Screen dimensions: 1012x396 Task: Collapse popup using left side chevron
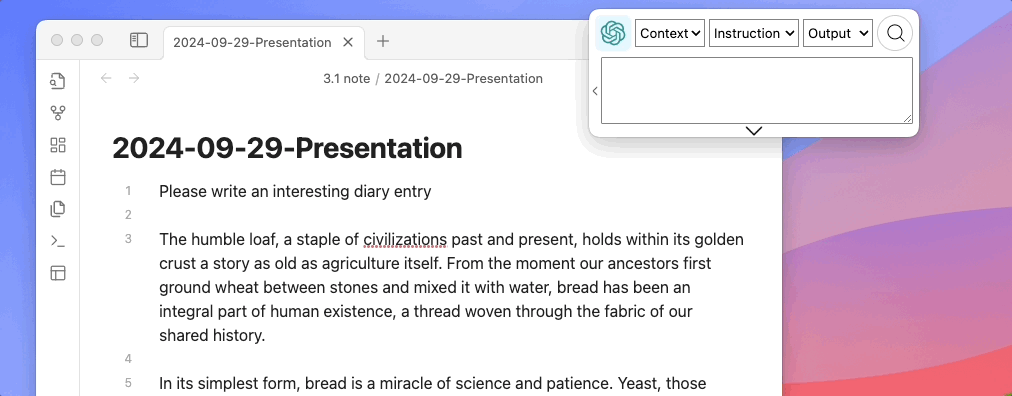point(595,91)
